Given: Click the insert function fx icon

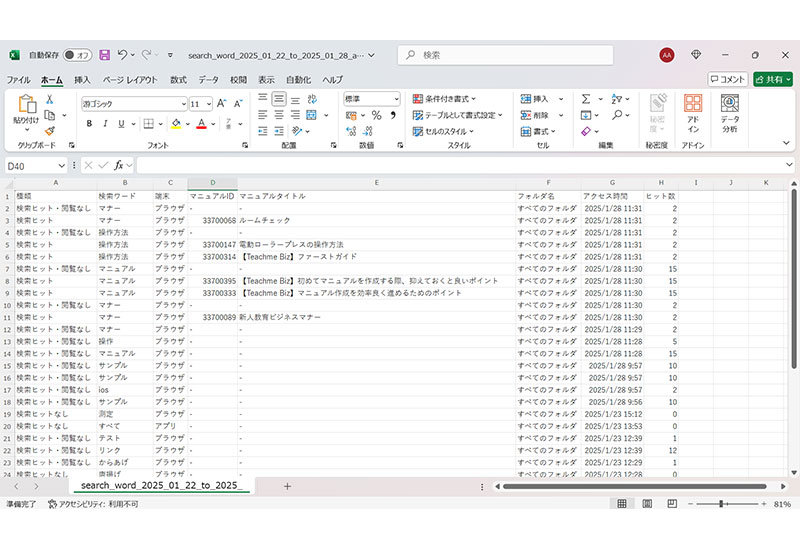Looking at the screenshot, I should click(119, 165).
